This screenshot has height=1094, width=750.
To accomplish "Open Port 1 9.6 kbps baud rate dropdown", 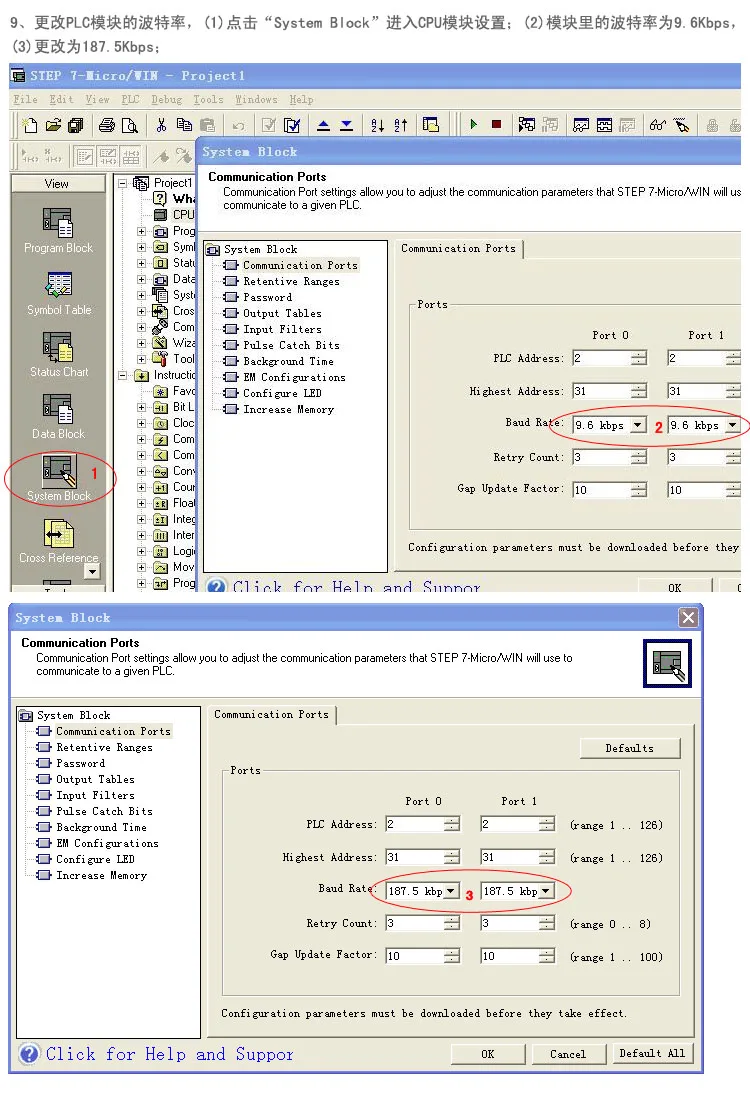I will [x=733, y=425].
